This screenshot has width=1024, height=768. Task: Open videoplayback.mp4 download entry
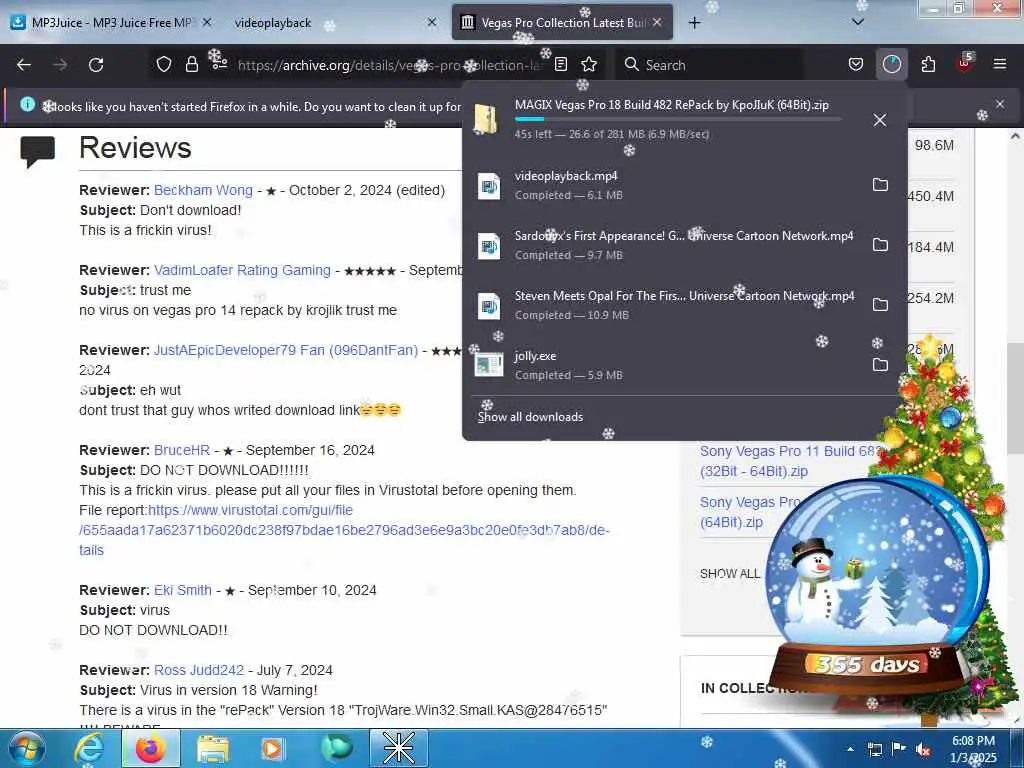(666, 185)
